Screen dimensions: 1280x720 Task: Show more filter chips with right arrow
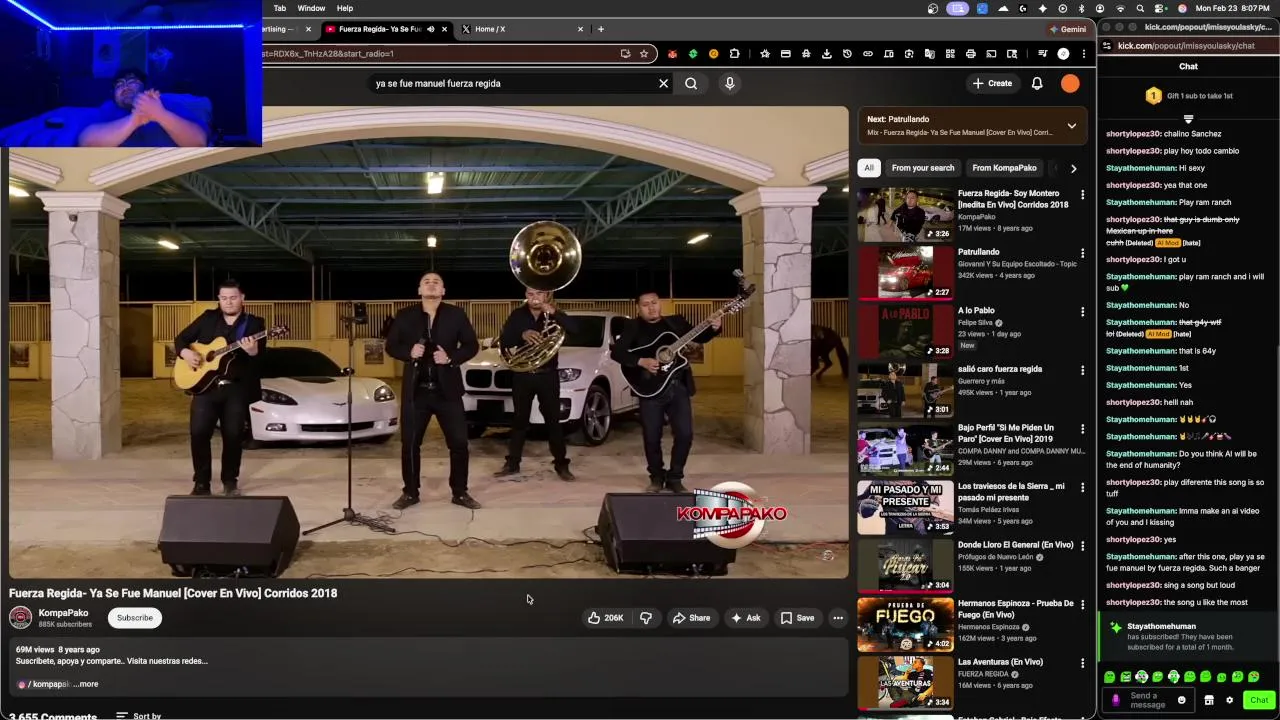point(1073,168)
